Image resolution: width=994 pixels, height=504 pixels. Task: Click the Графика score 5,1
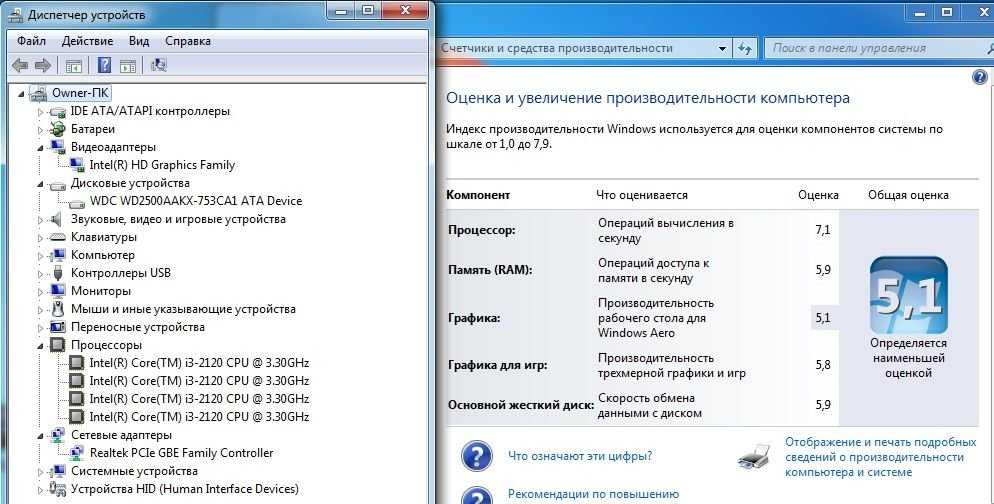(823, 318)
